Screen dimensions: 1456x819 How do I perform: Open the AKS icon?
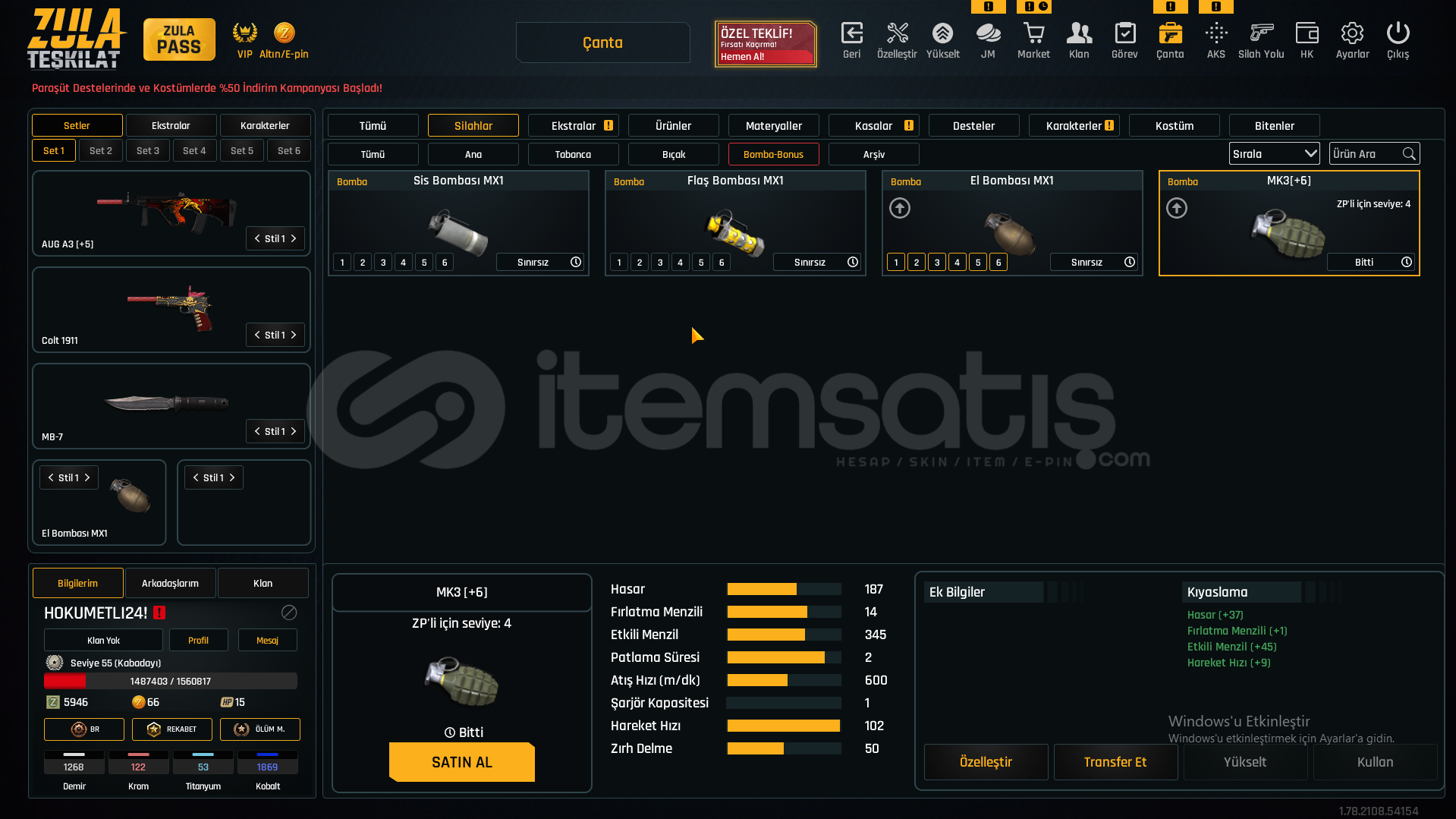click(1216, 33)
